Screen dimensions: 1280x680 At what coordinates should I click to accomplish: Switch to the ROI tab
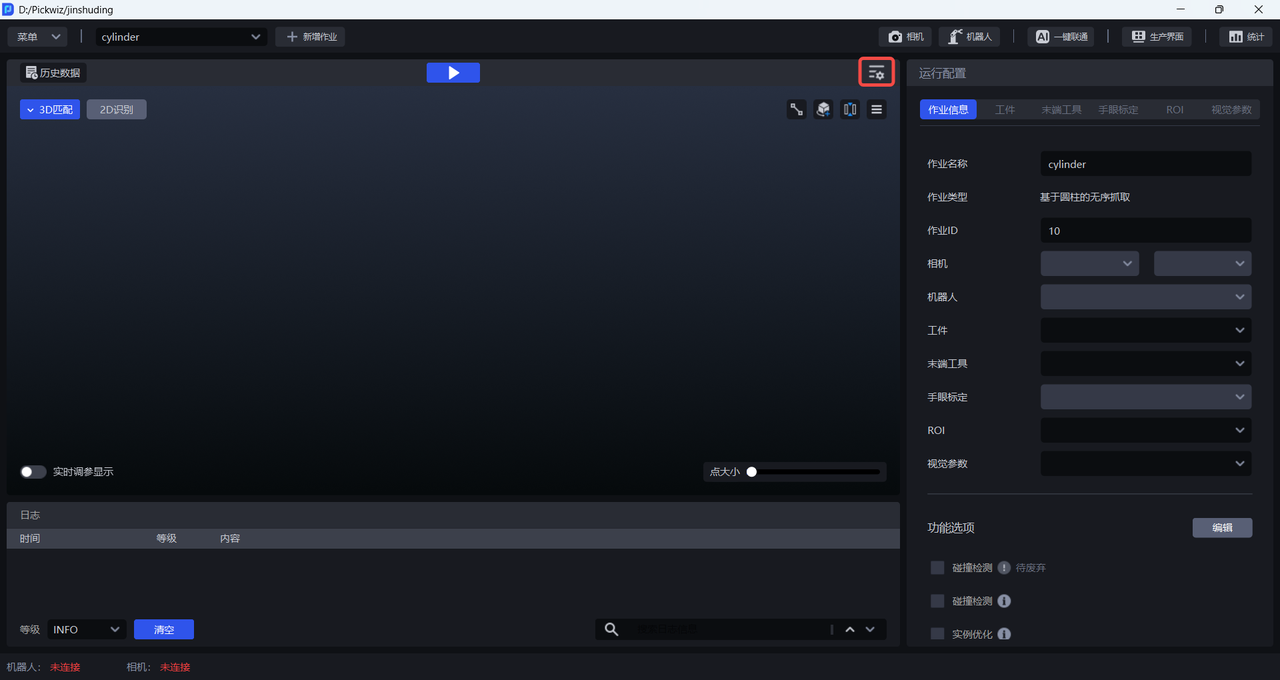1174,110
